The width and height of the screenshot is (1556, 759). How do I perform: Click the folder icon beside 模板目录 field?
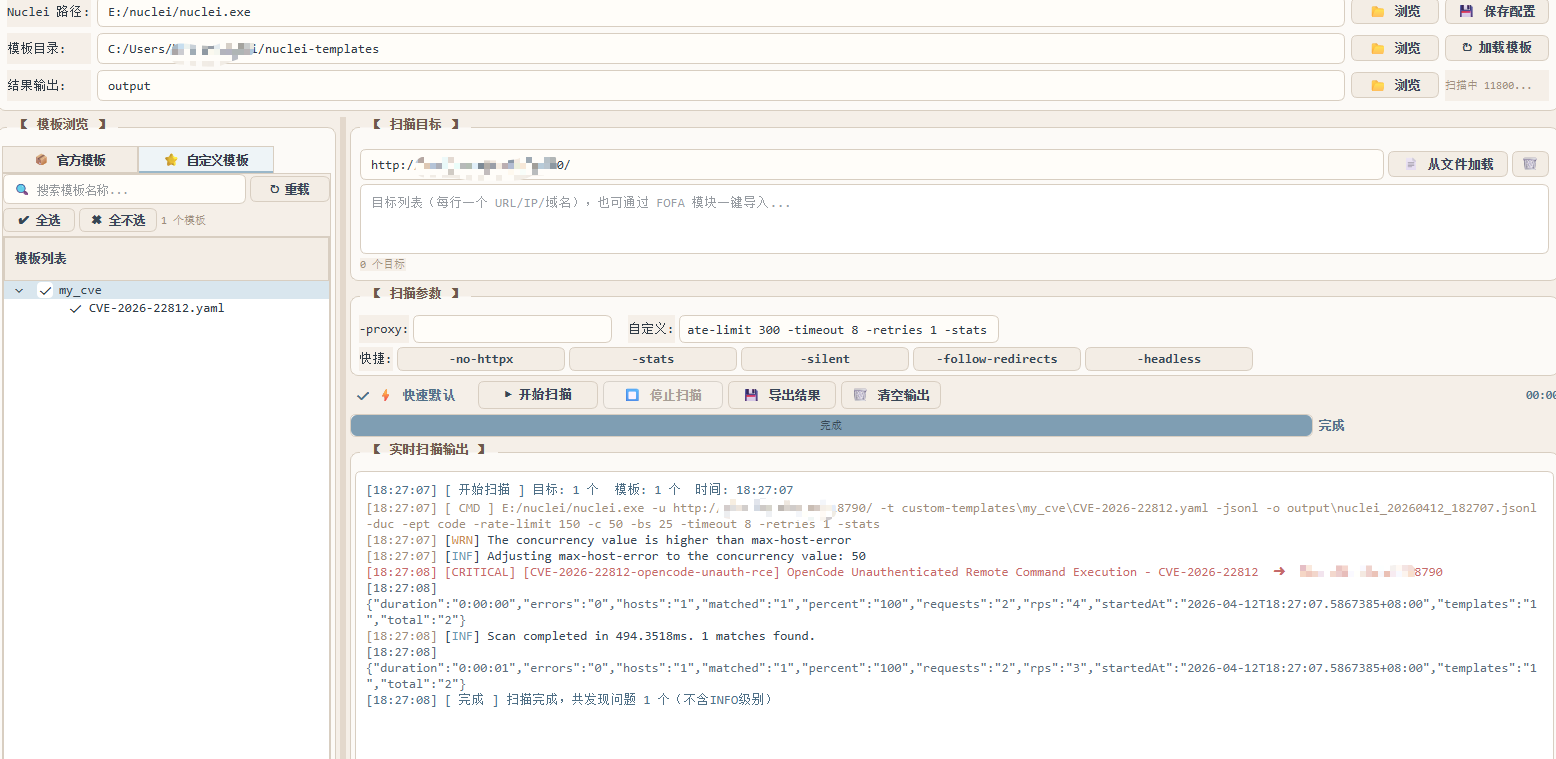click(x=1377, y=48)
